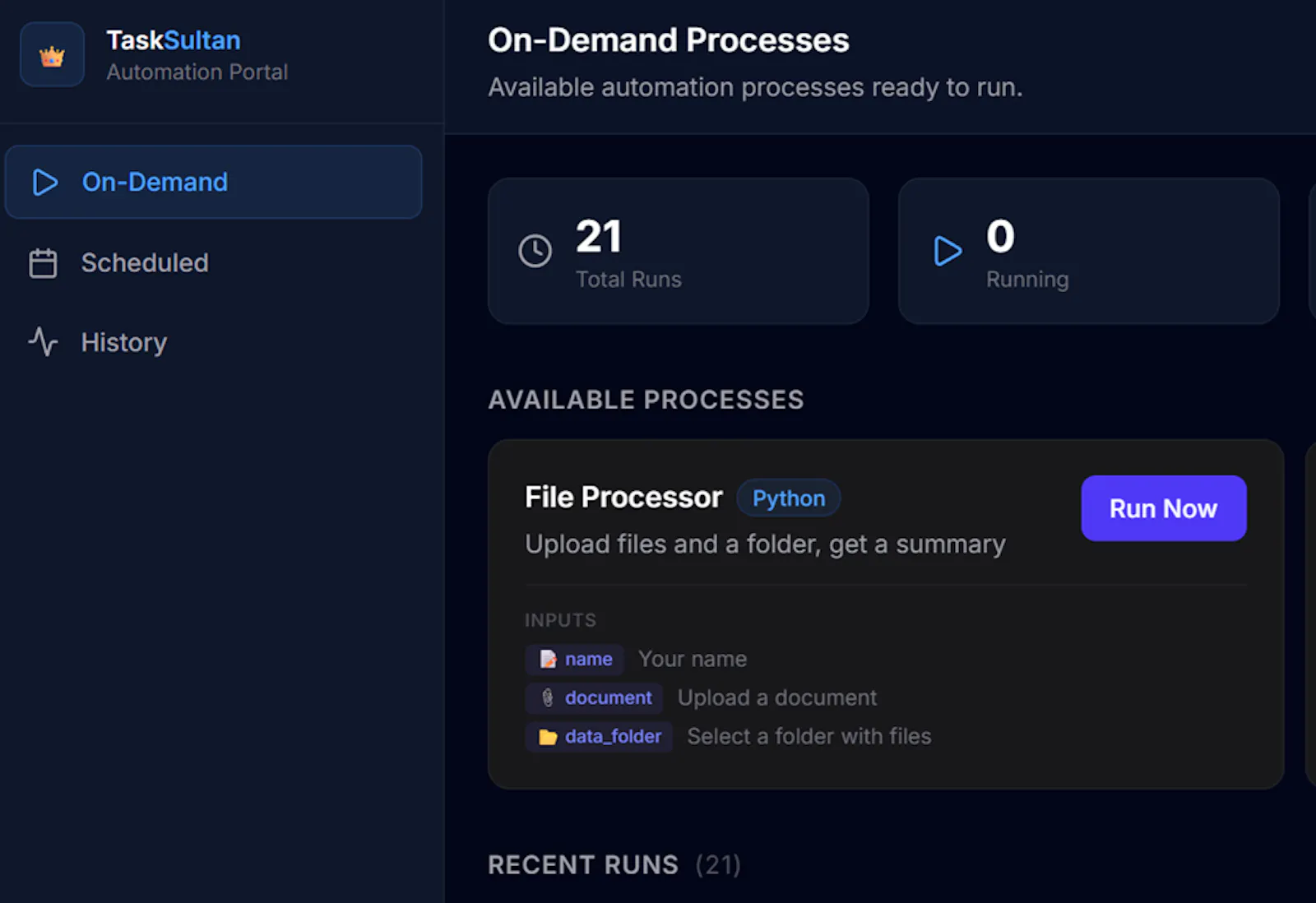1316x903 pixels.
Task: Click the TaskSultan brand name
Action: [x=174, y=40]
